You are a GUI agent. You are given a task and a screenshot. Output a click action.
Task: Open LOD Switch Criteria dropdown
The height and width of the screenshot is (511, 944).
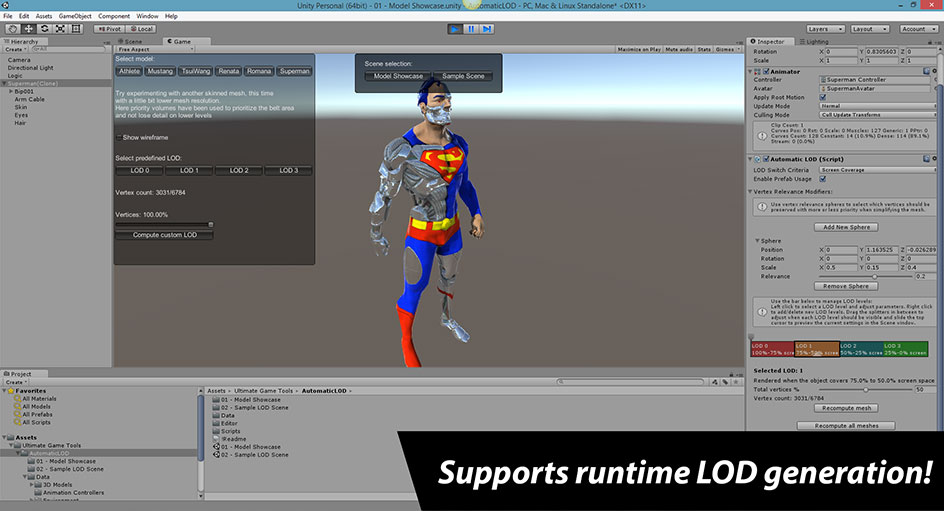pyautogui.click(x=878, y=170)
